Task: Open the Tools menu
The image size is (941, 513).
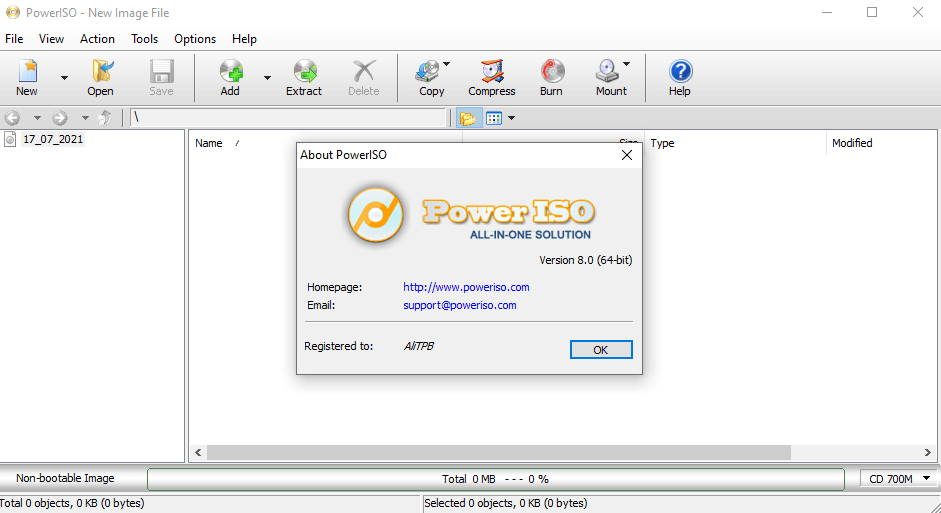Action: pos(145,39)
